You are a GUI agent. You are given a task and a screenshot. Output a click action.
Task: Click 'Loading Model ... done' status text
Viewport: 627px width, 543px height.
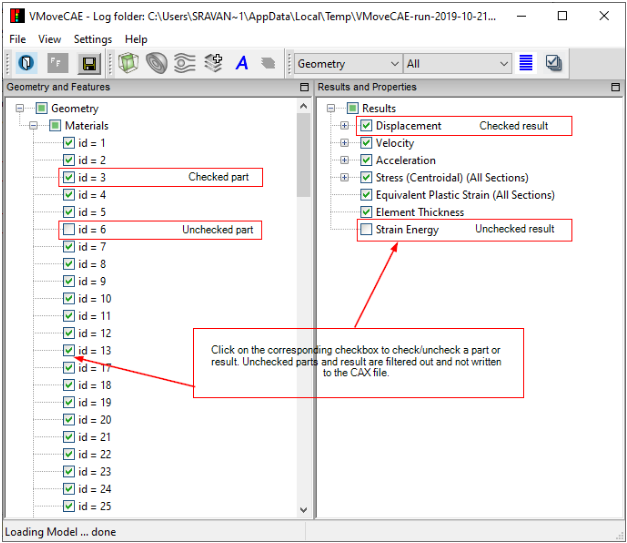point(60,532)
